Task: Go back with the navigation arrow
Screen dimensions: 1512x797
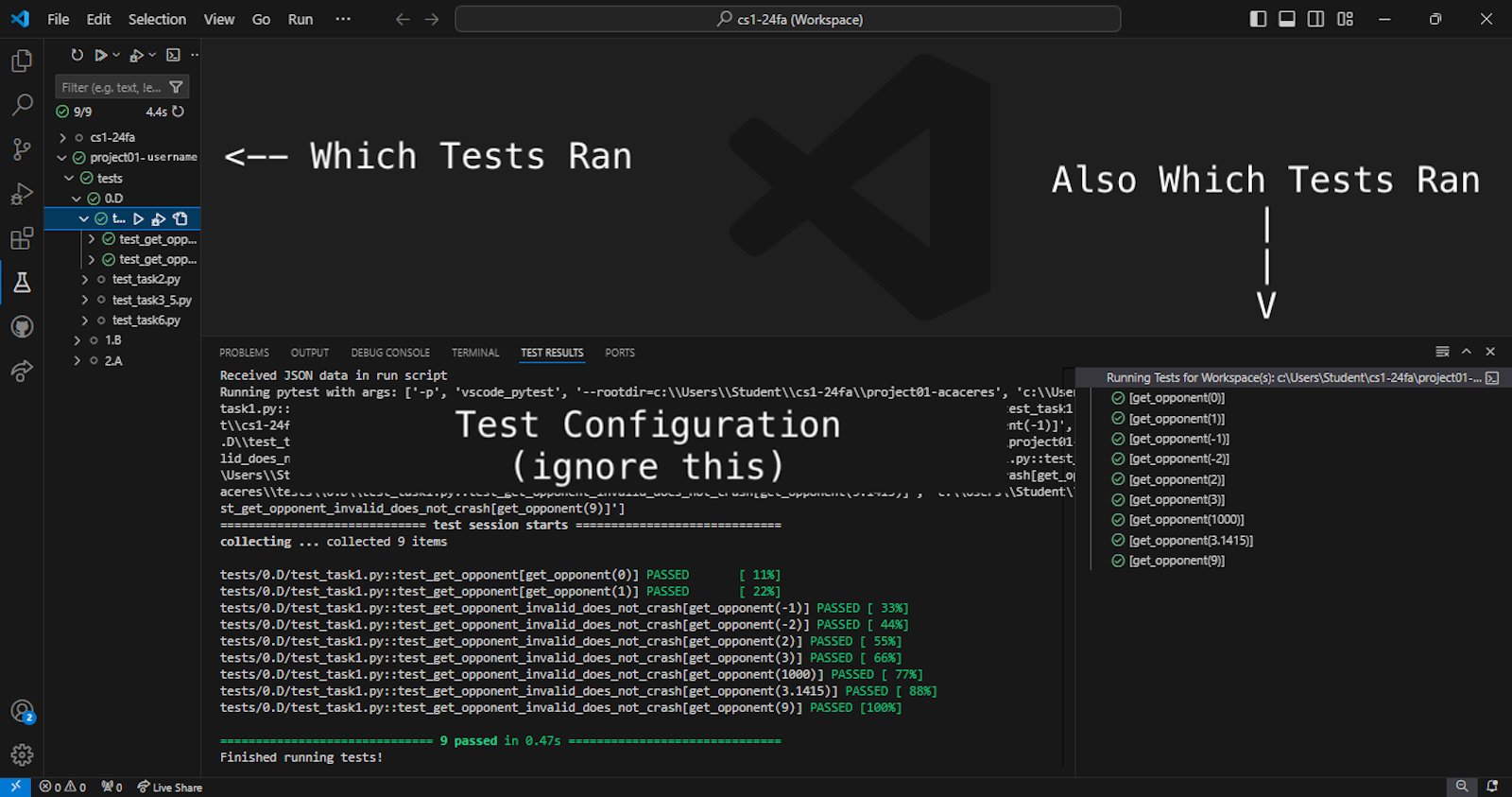Action: (x=403, y=19)
